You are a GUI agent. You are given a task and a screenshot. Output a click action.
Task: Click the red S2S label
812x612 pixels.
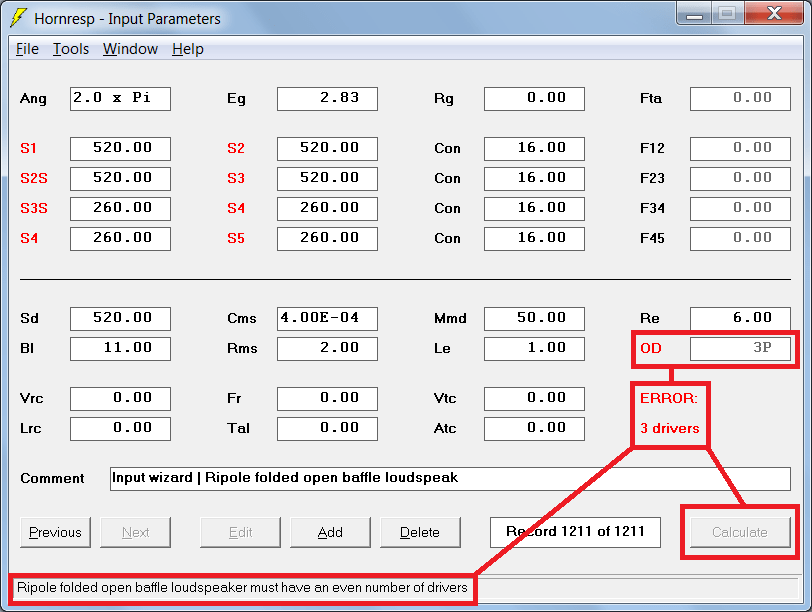click(x=34, y=179)
